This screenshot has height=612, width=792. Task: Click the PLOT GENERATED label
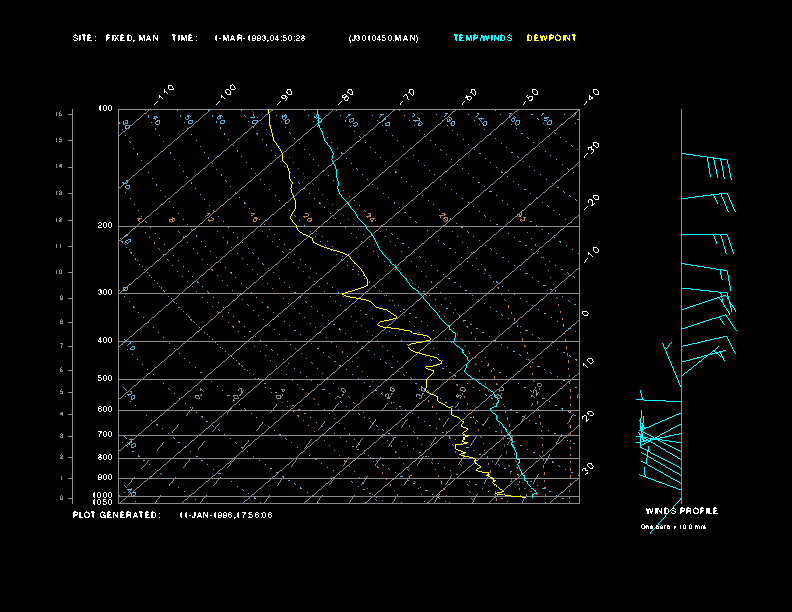click(115, 515)
